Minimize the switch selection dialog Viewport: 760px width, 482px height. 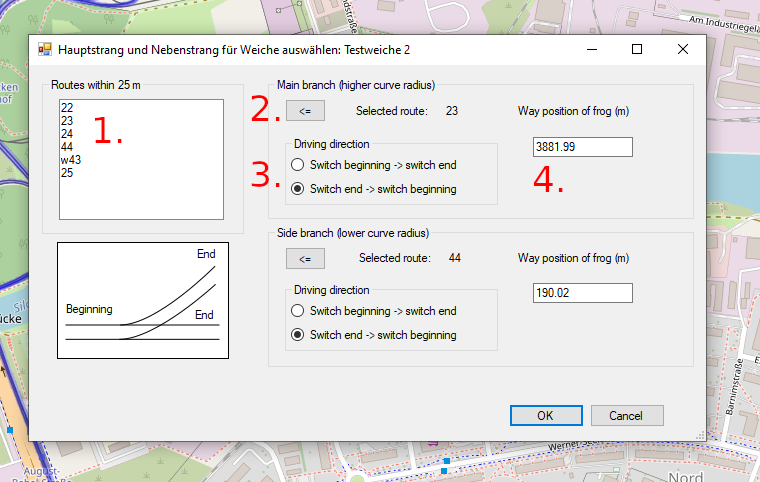(x=591, y=49)
